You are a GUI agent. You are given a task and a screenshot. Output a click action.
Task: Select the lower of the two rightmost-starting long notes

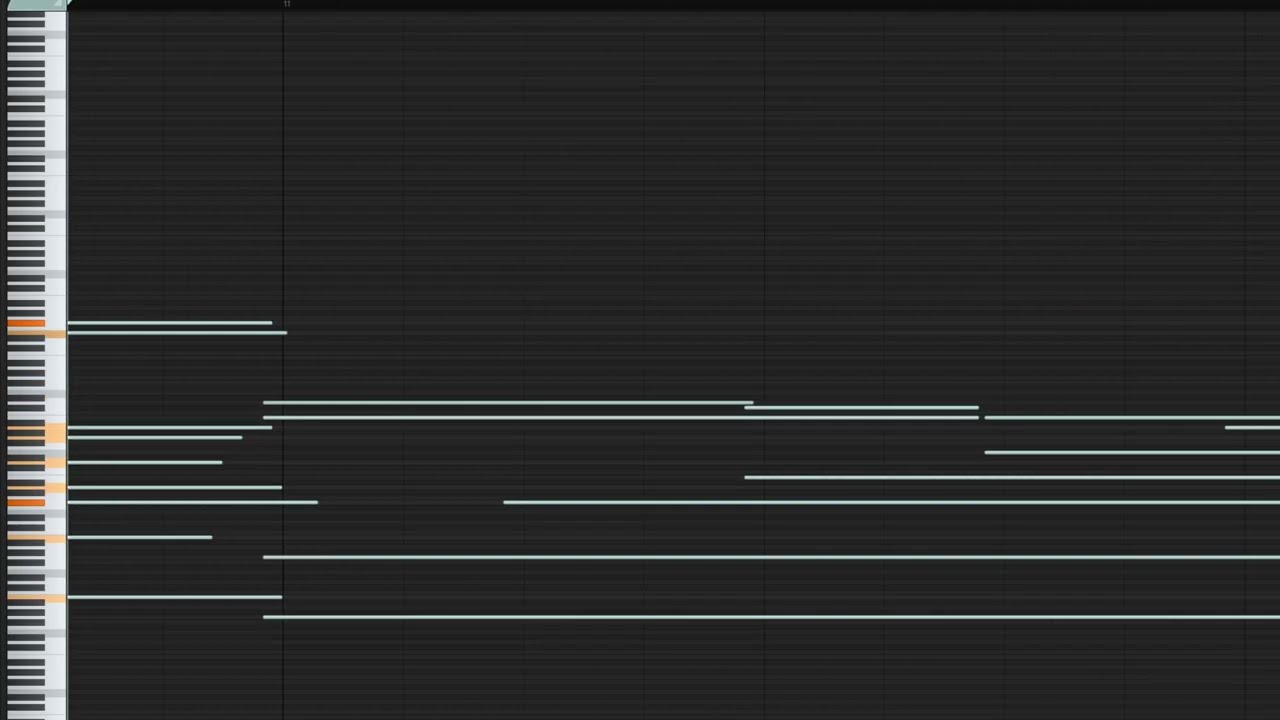[1132, 452]
